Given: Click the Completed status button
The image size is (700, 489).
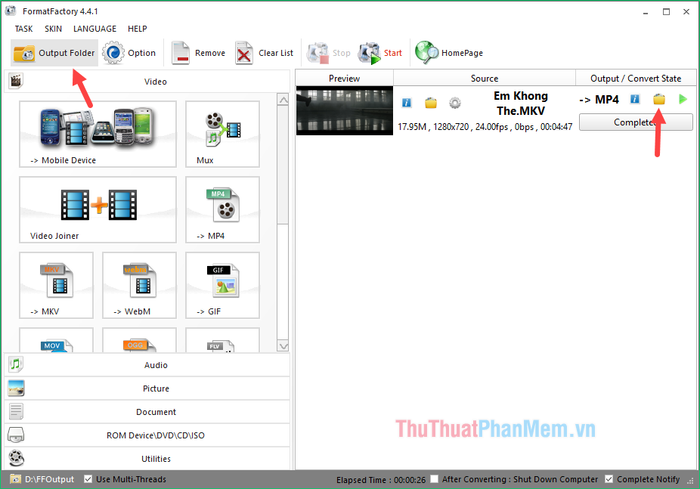Looking at the screenshot, I should pos(635,122).
